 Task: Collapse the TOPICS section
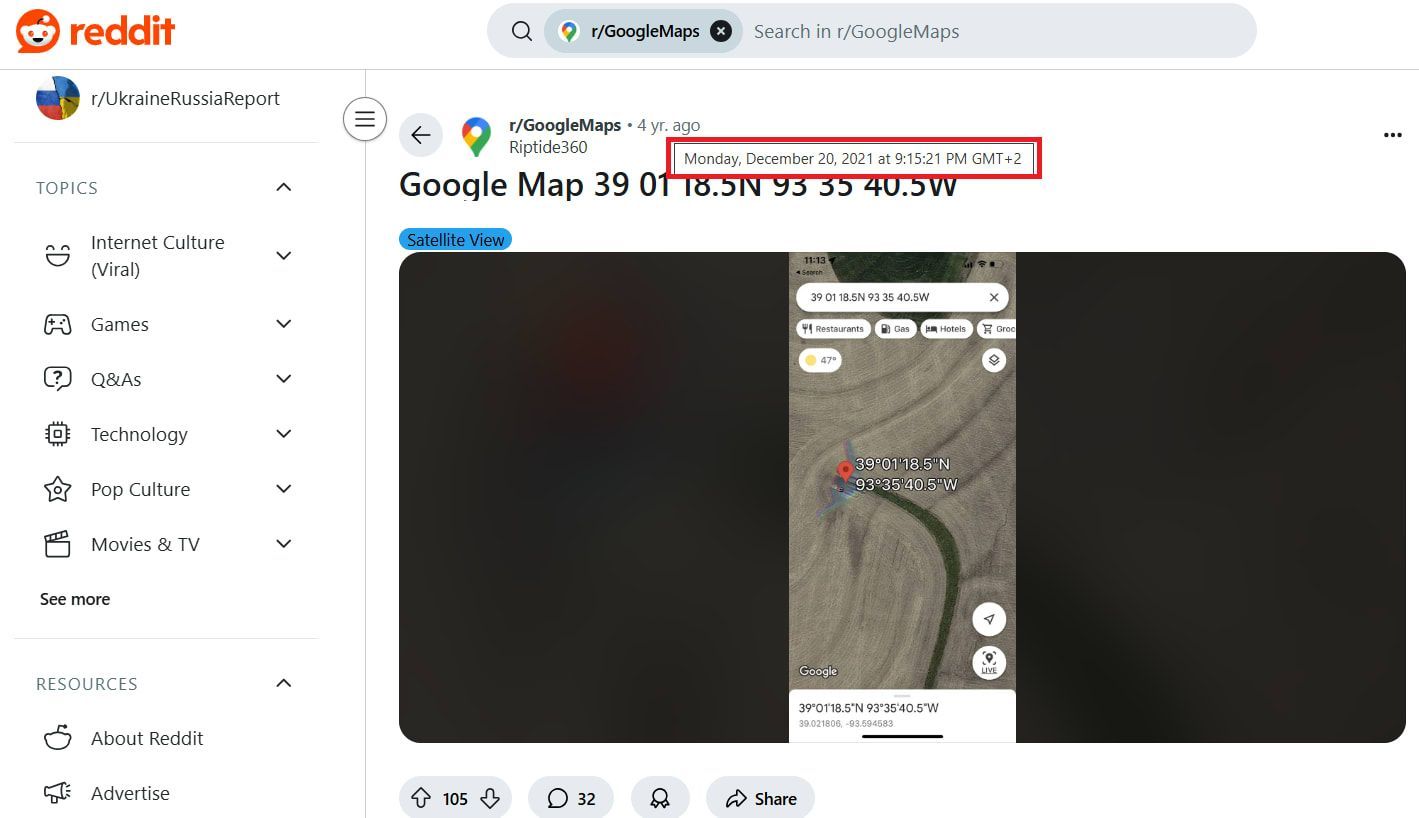pos(284,187)
